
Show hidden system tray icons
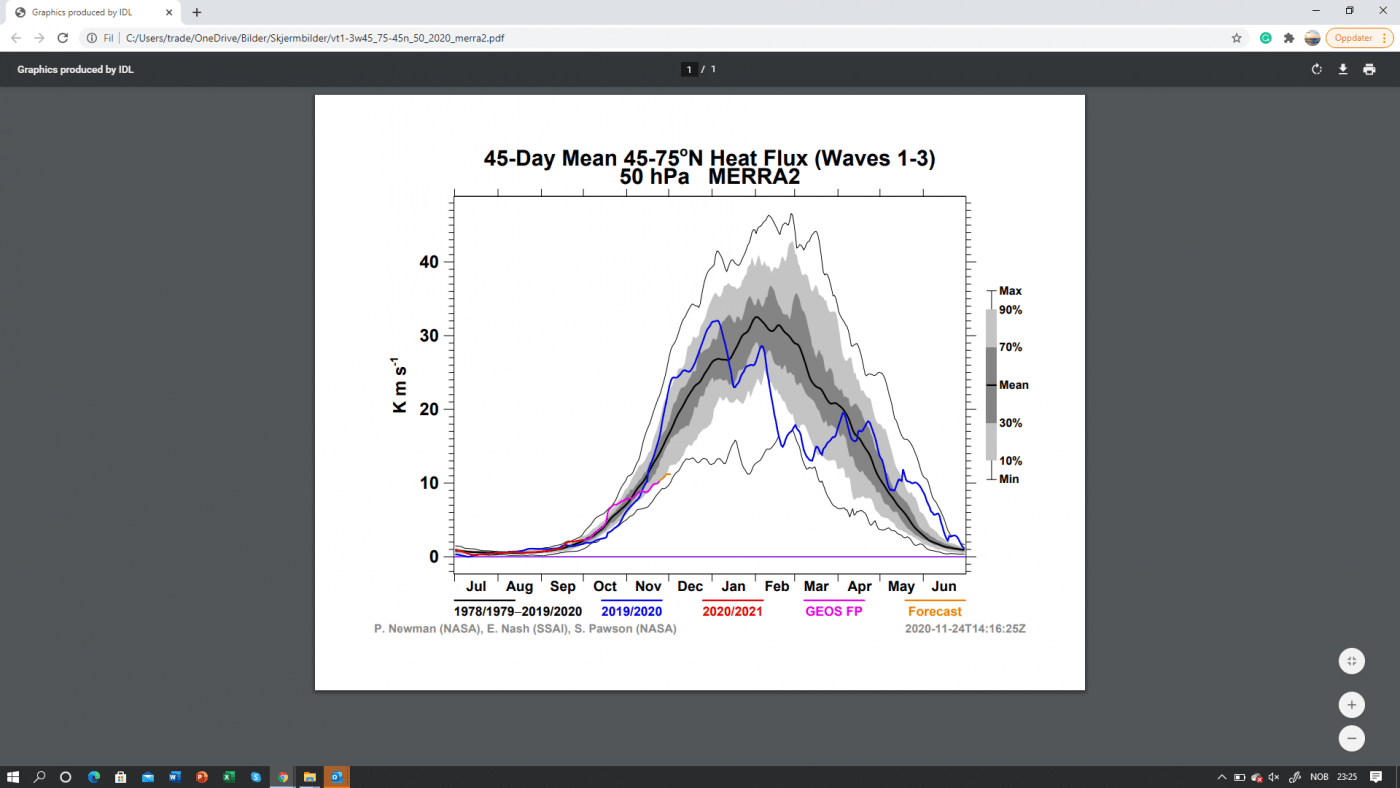(1222, 777)
